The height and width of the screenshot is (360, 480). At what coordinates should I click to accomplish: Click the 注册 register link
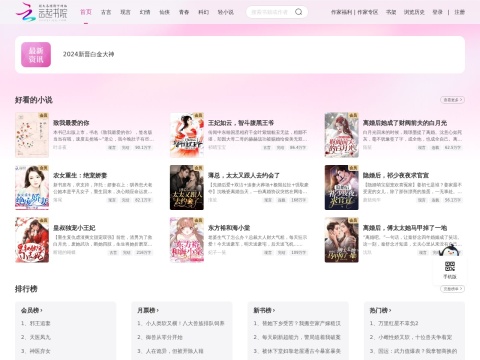click(x=460, y=12)
